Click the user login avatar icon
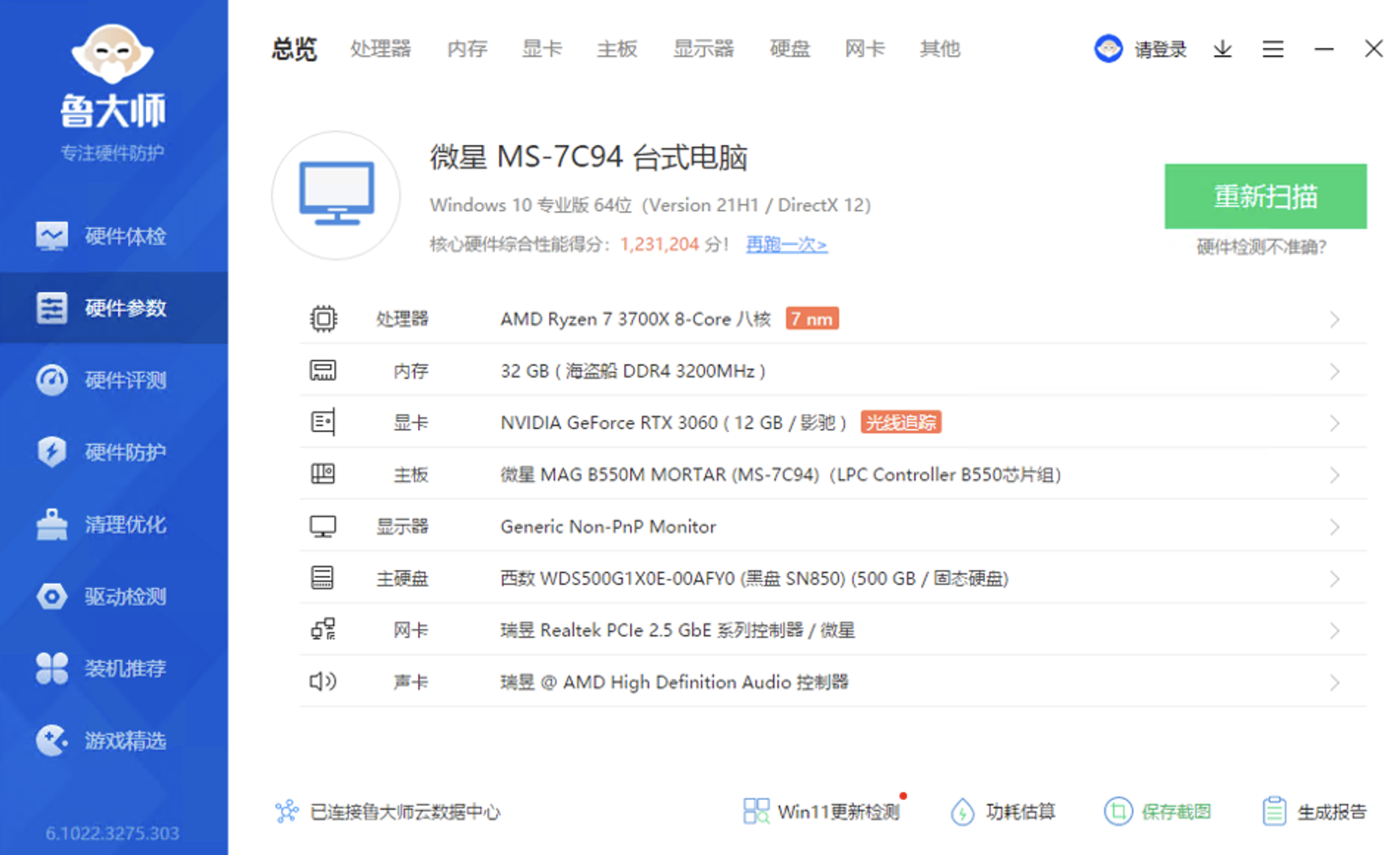This screenshot has width=1400, height=855. [1109, 49]
